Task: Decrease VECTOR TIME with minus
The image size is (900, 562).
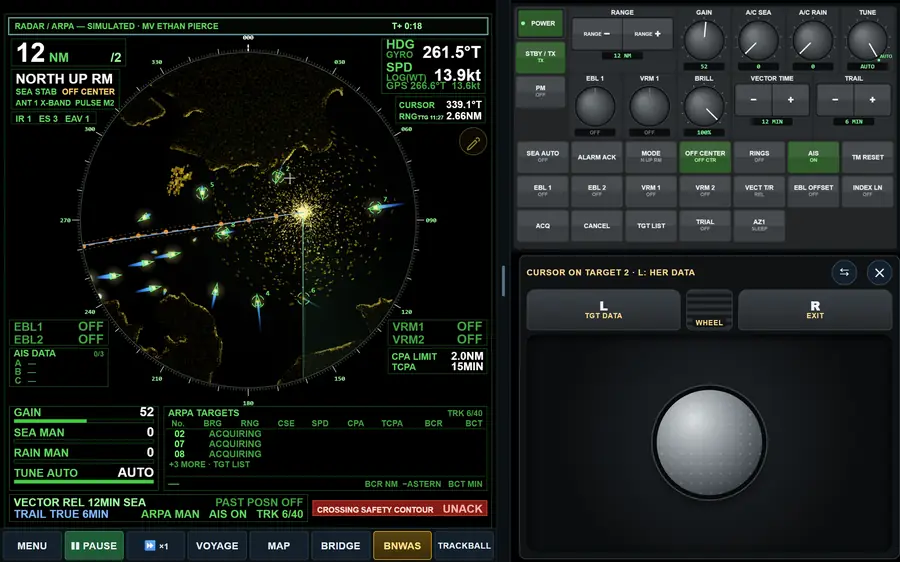Action: tap(753, 100)
